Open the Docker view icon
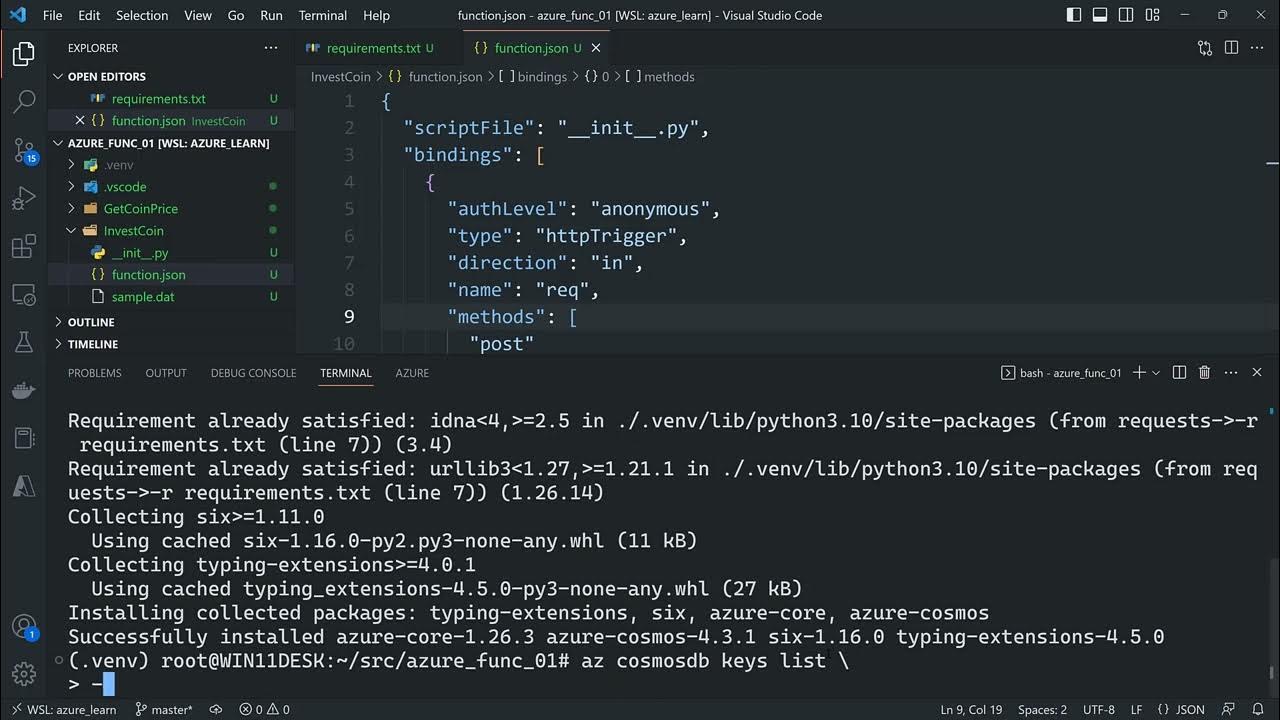Viewport: 1280px width, 720px height. tap(24, 391)
